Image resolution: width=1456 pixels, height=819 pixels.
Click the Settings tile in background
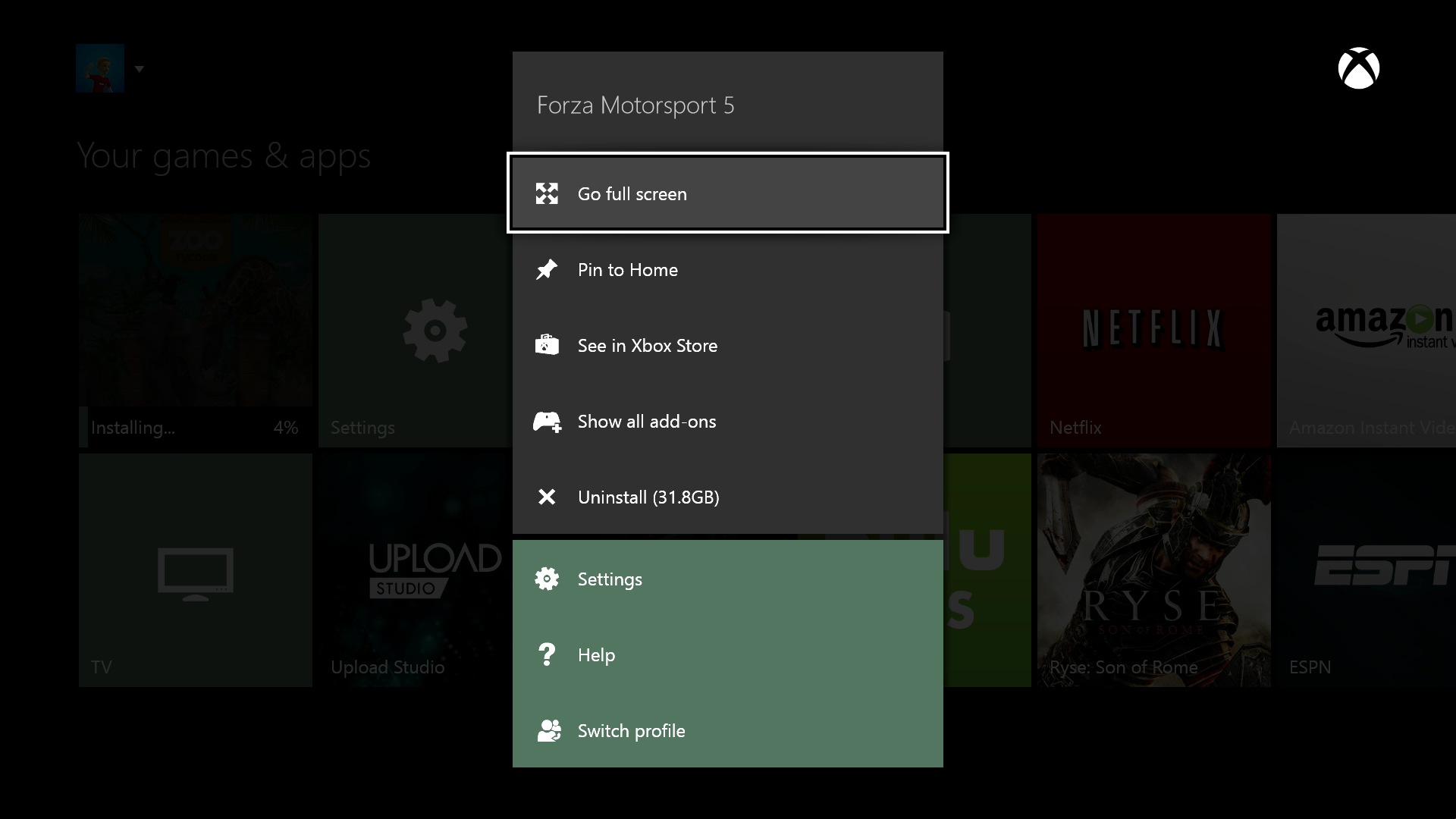pos(435,330)
